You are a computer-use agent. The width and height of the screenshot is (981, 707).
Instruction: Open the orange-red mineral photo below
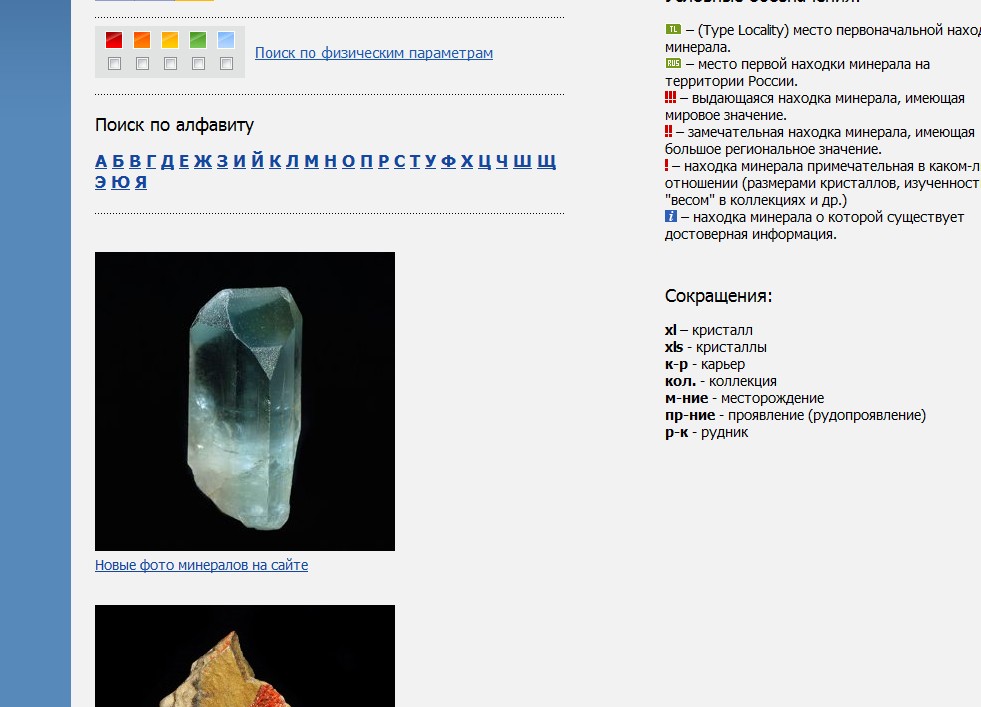click(x=245, y=656)
